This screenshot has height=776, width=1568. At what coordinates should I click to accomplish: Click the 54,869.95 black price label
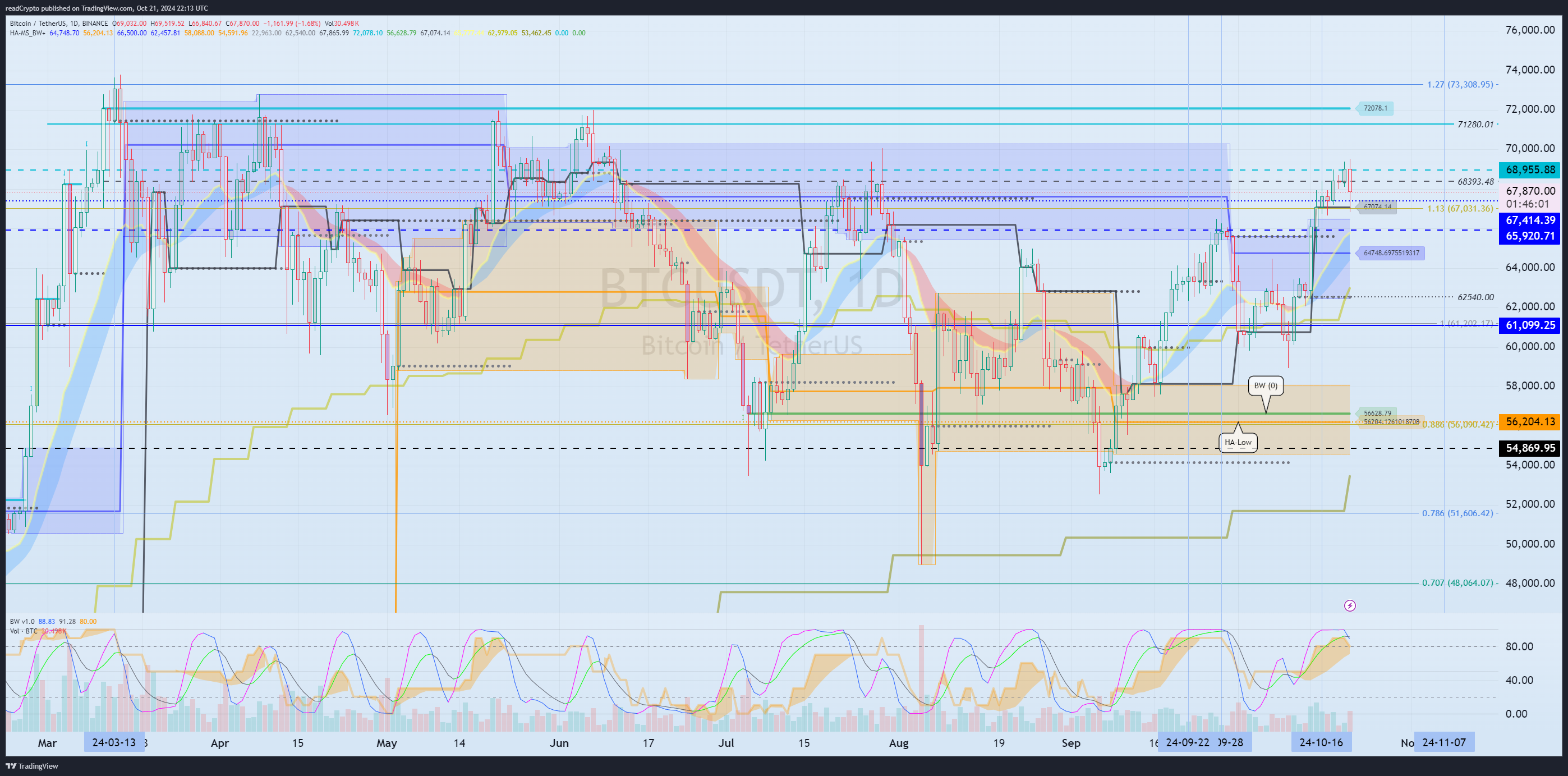(x=1530, y=448)
